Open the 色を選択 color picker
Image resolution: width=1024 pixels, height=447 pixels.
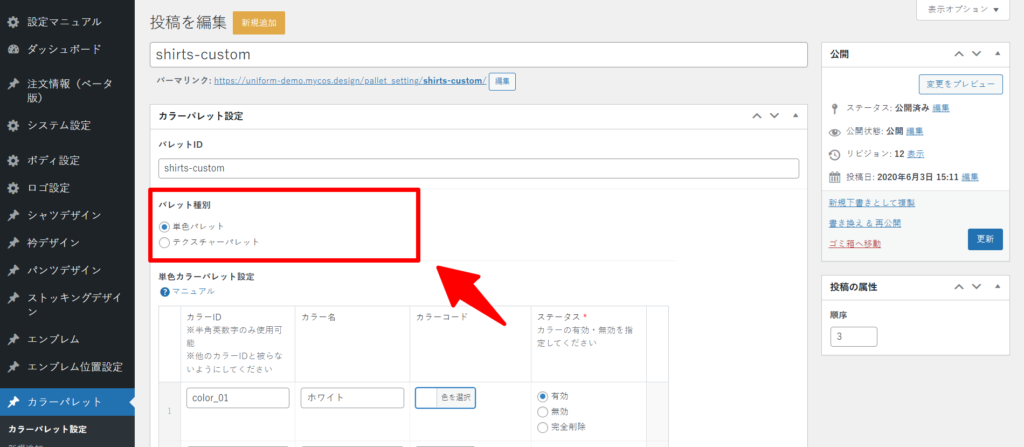click(x=445, y=397)
